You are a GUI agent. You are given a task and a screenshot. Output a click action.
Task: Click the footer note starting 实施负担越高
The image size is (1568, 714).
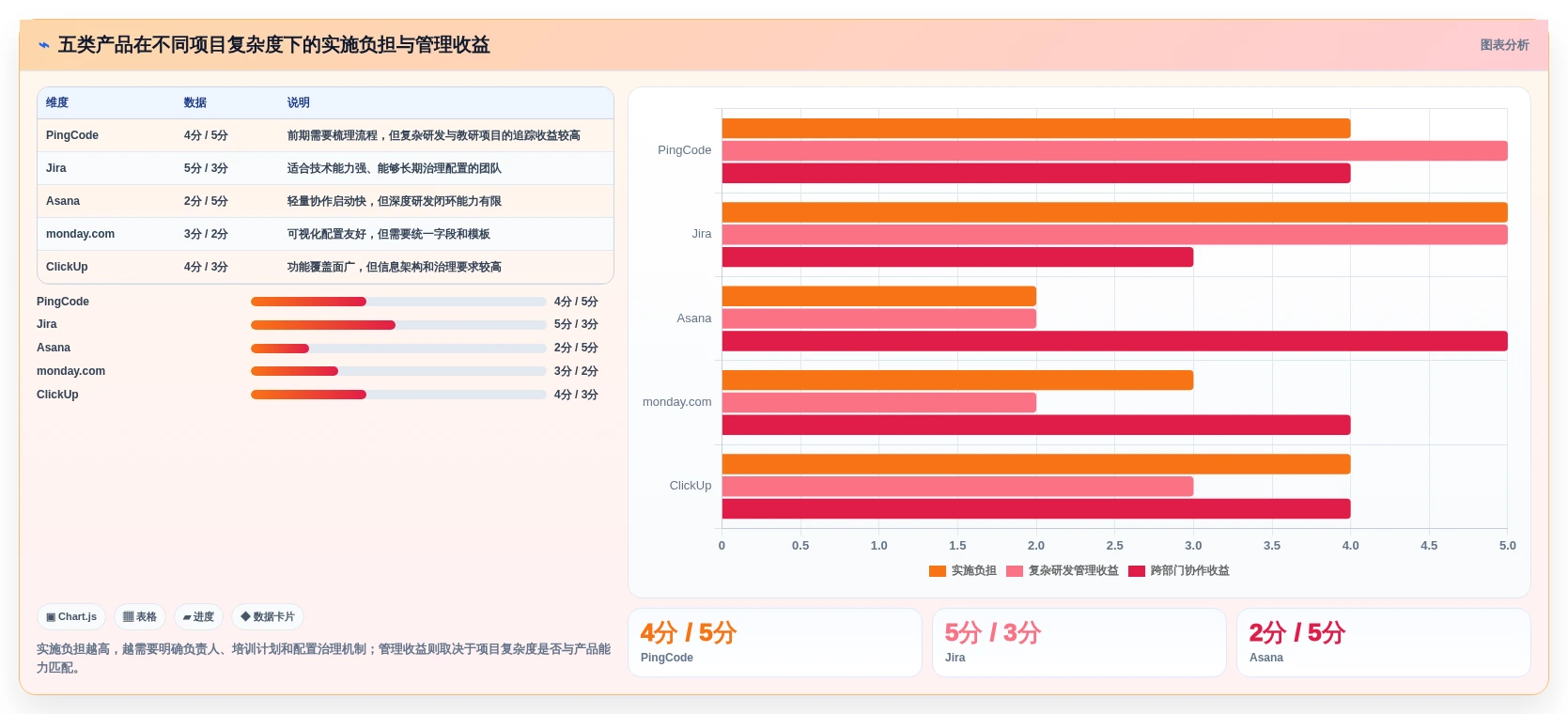(x=324, y=659)
